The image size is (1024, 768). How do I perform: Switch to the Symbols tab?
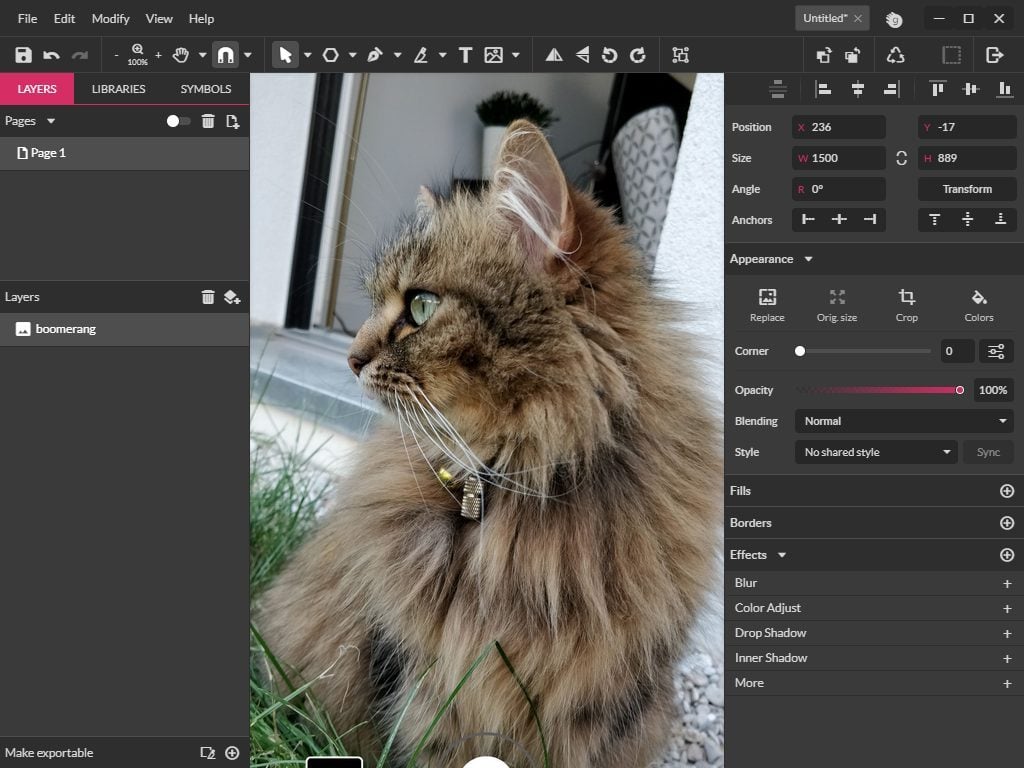point(206,89)
